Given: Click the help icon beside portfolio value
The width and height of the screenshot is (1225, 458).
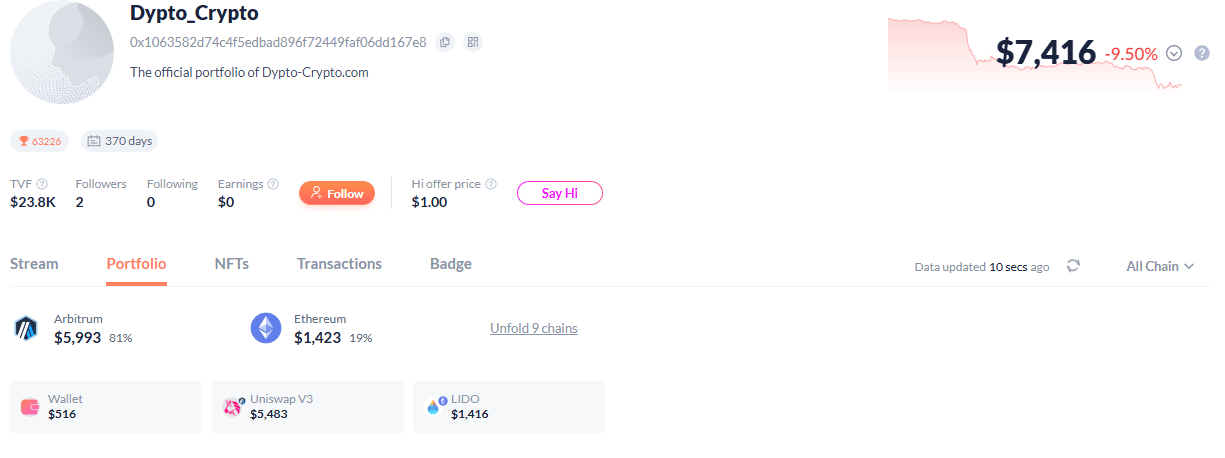Looking at the screenshot, I should point(1202,53).
